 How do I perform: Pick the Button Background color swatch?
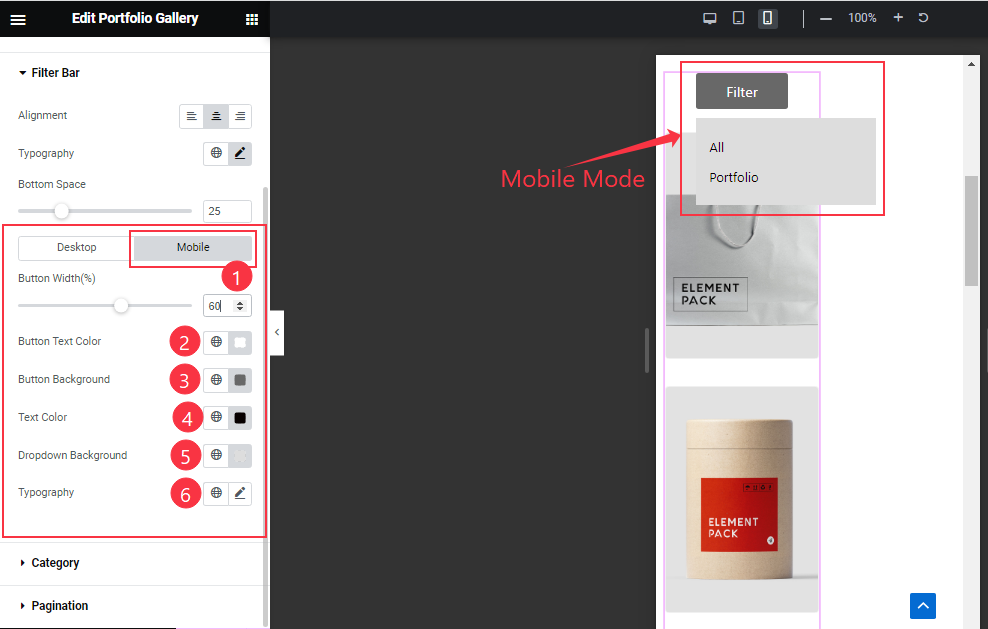[240, 380]
